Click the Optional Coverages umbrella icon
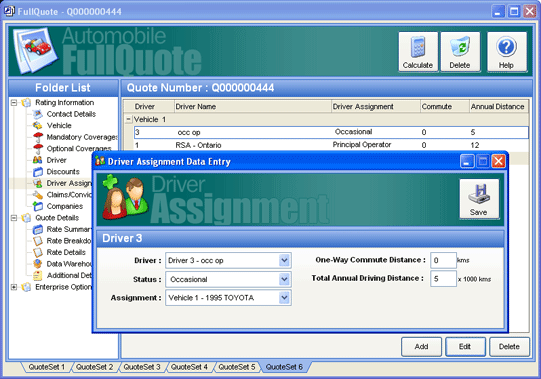Image resolution: width=541 pixels, height=379 pixels. pyautogui.click(x=38, y=148)
